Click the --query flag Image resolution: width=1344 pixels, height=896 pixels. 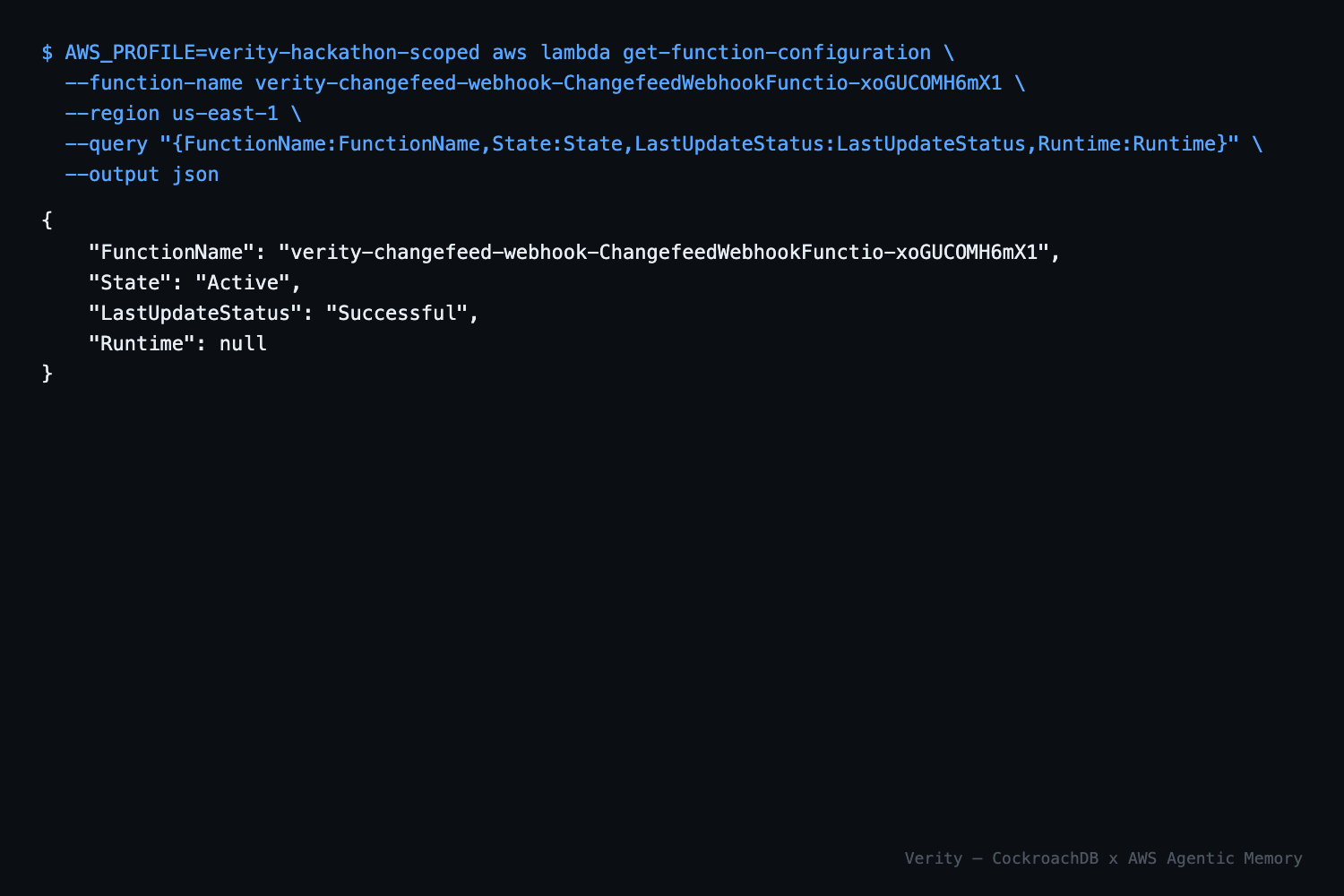(107, 144)
